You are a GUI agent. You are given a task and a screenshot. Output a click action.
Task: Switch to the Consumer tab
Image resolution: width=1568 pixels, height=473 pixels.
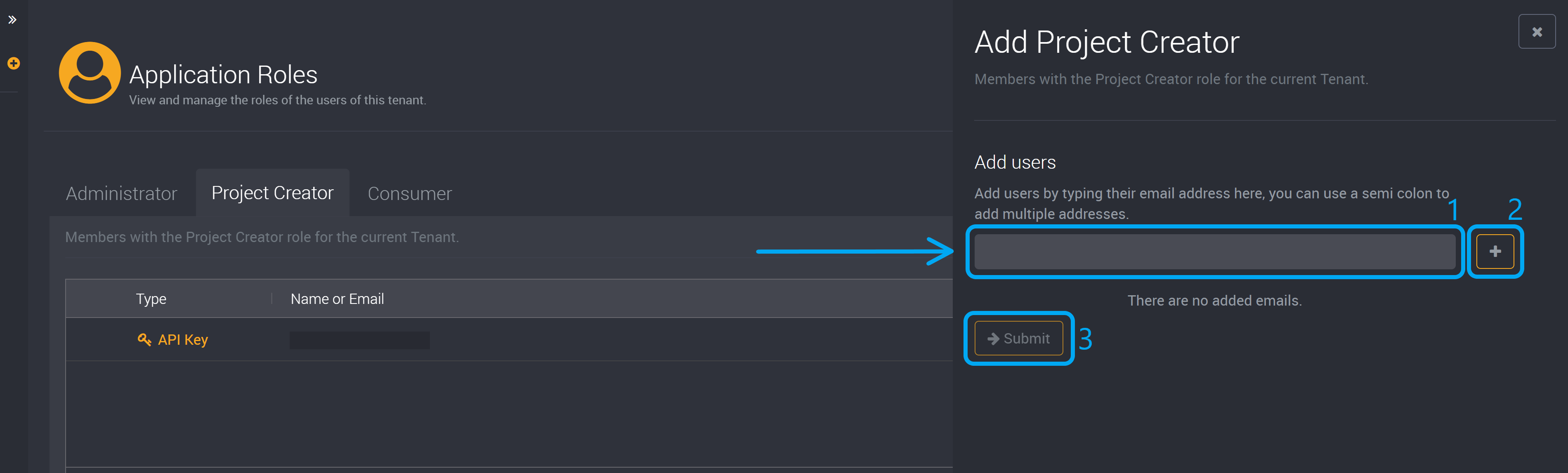click(408, 194)
